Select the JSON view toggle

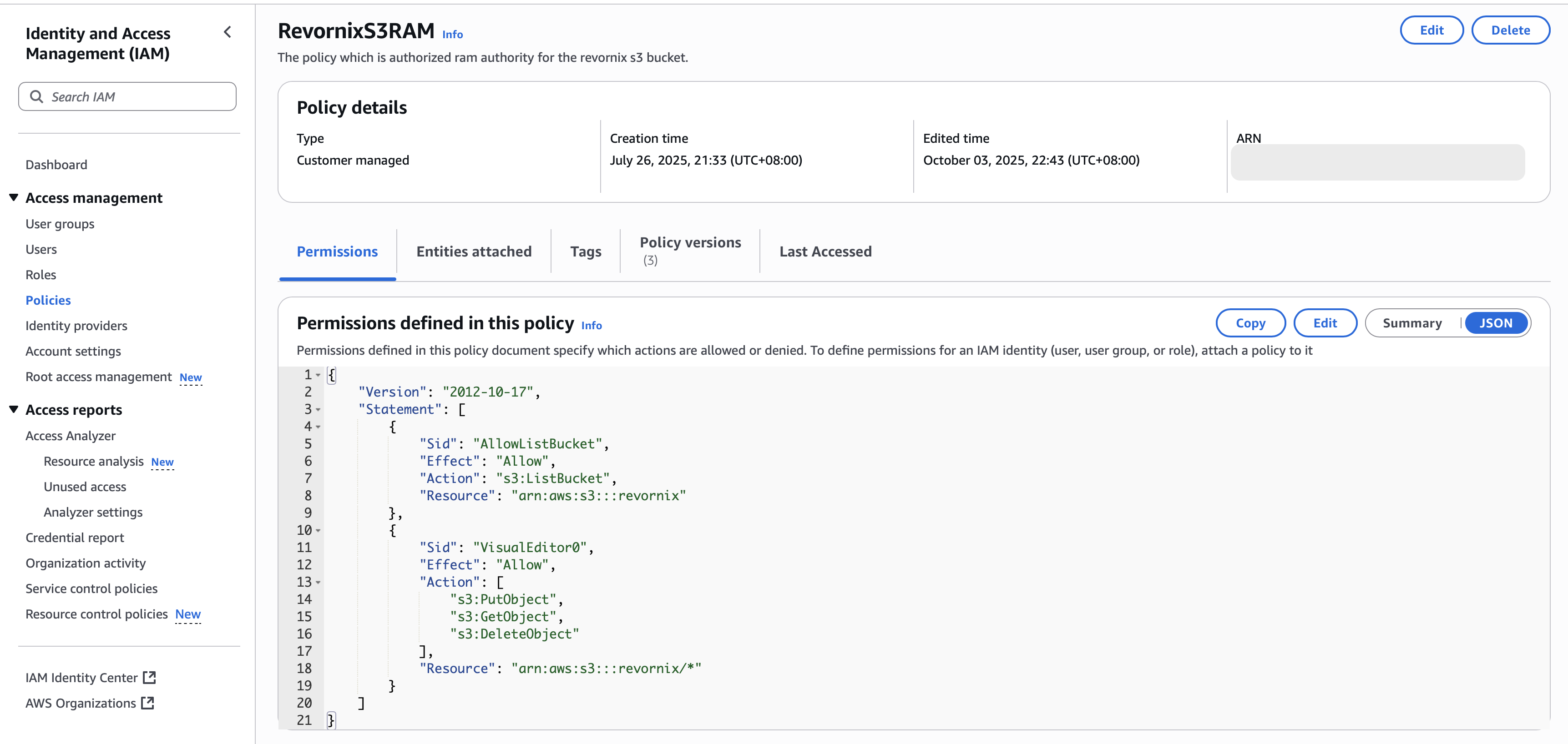click(1496, 323)
